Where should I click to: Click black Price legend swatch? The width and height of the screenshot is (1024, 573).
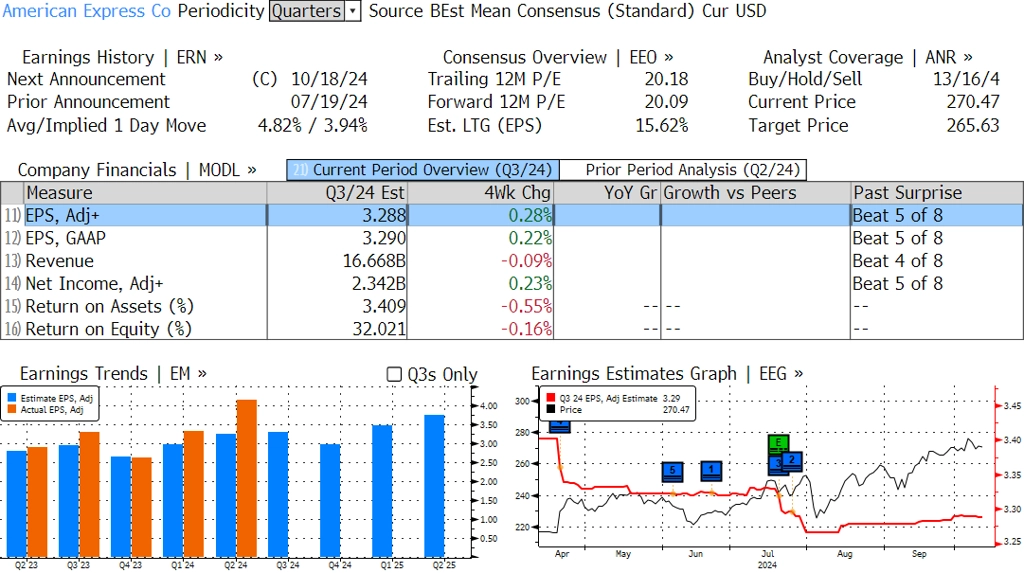[x=551, y=410]
